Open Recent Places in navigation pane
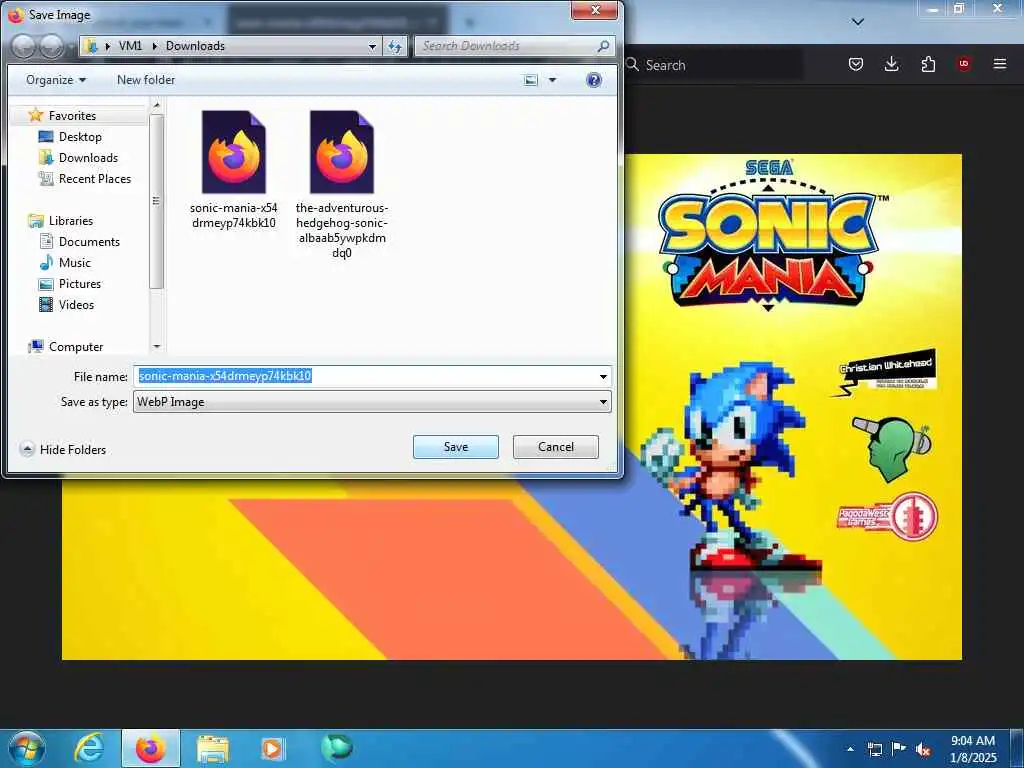This screenshot has width=1024, height=768. [95, 178]
